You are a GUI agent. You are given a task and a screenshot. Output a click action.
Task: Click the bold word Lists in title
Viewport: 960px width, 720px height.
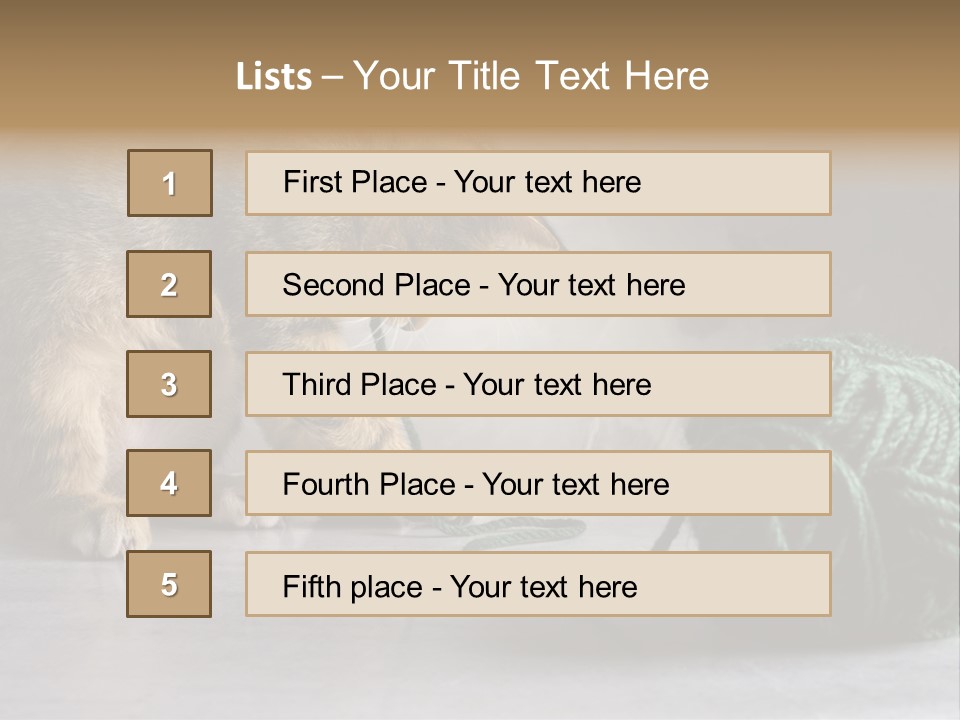[274, 77]
